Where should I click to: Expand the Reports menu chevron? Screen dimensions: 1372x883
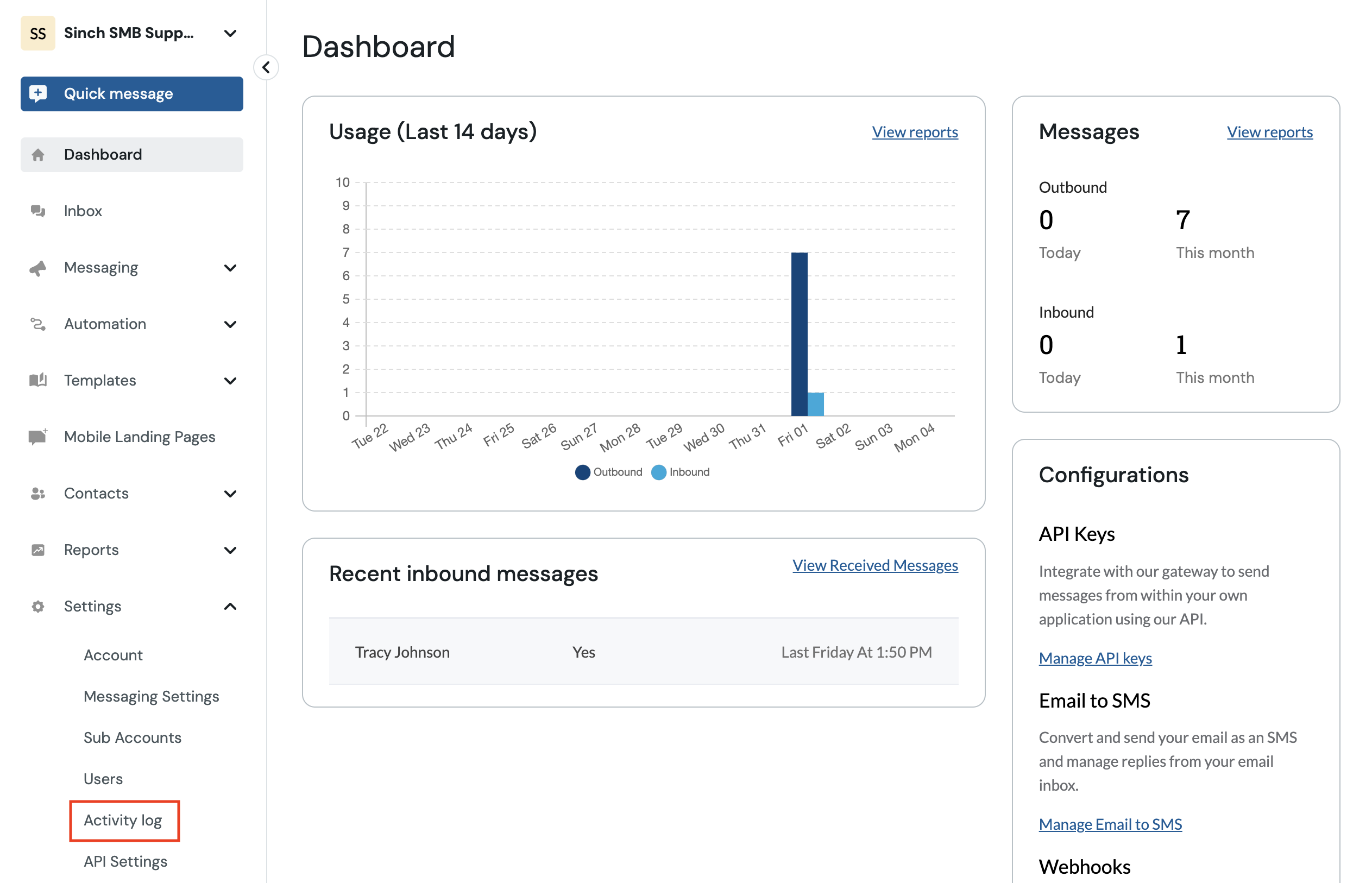[x=230, y=550]
